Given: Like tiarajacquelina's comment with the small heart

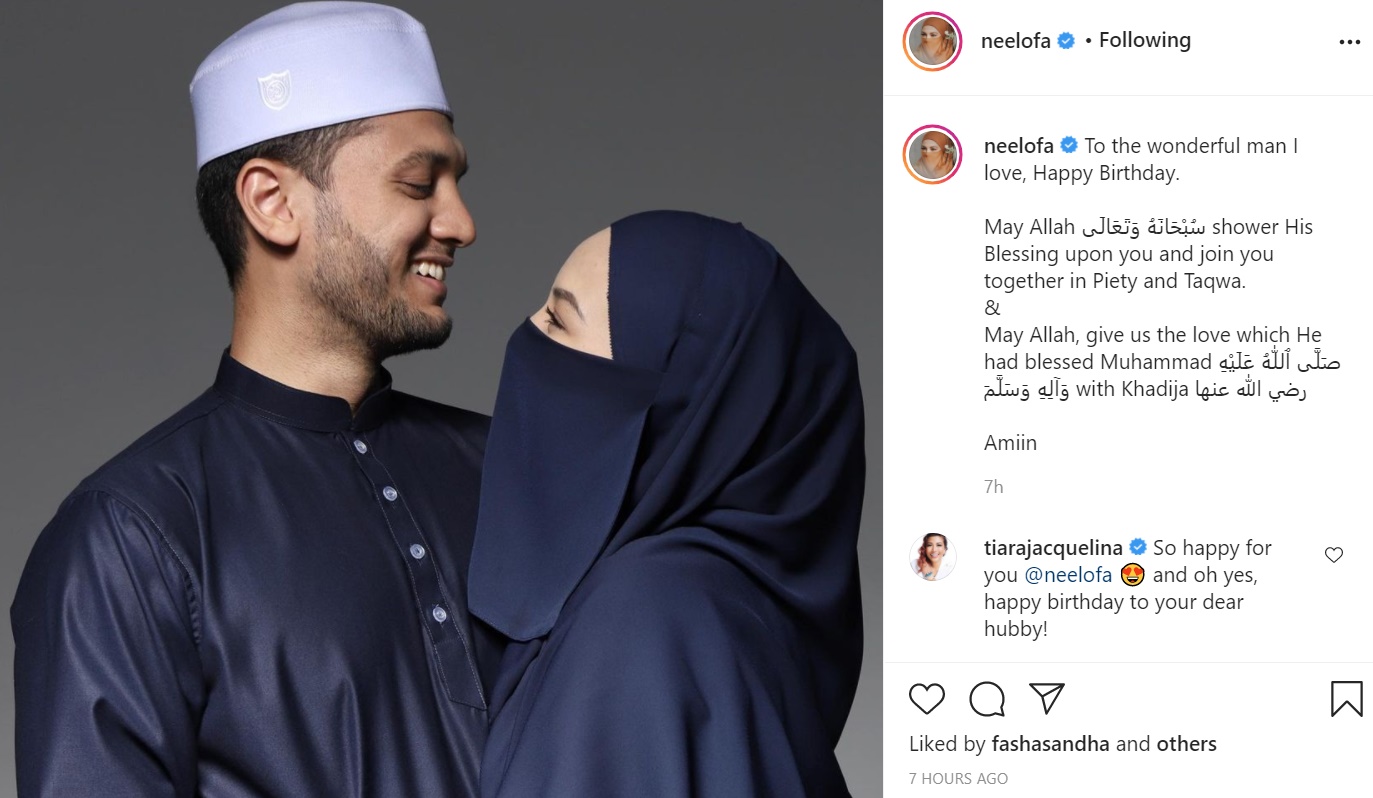Looking at the screenshot, I should pyautogui.click(x=1334, y=555).
